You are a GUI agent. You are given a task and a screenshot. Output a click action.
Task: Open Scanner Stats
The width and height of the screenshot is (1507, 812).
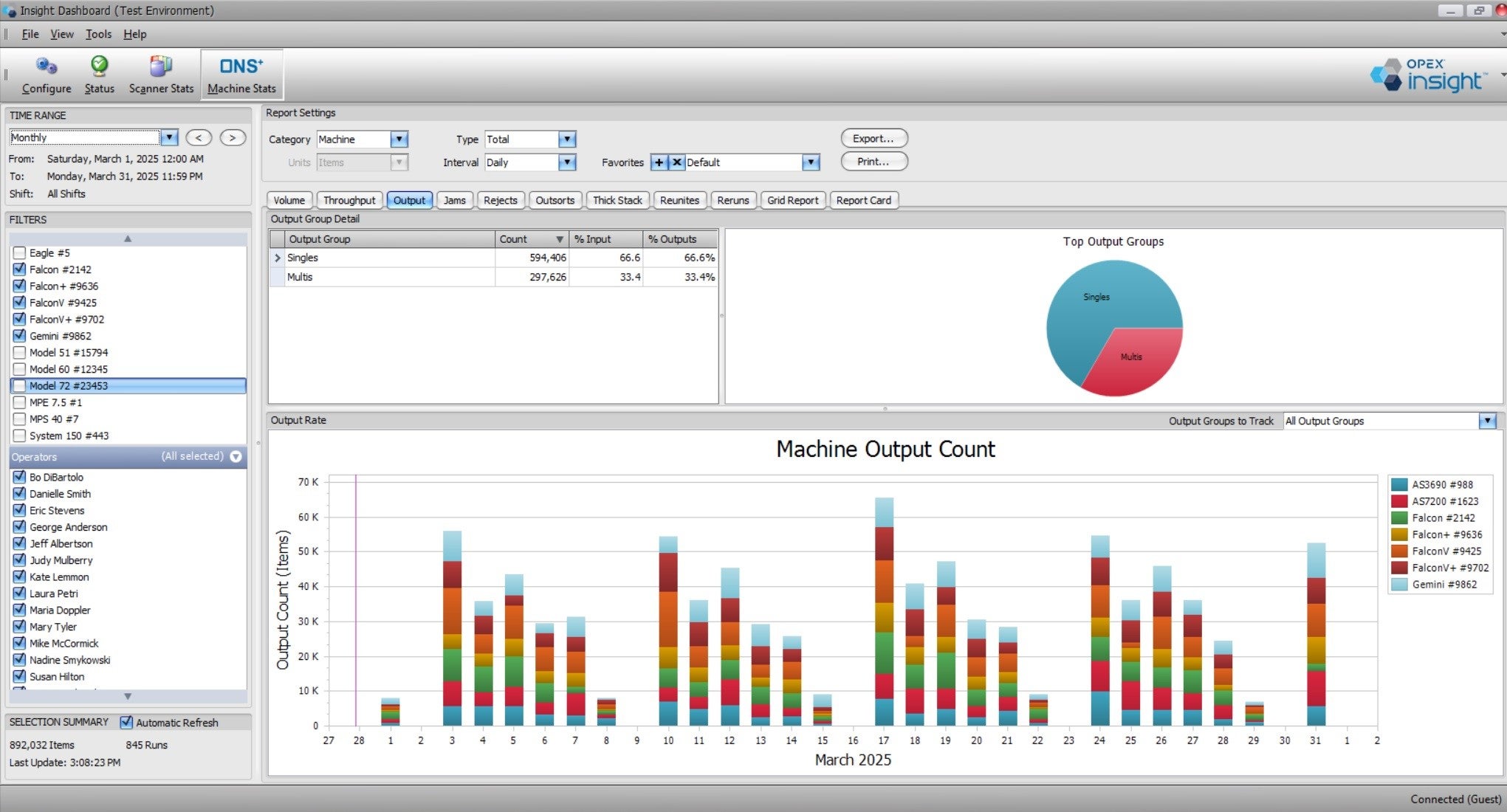(160, 74)
